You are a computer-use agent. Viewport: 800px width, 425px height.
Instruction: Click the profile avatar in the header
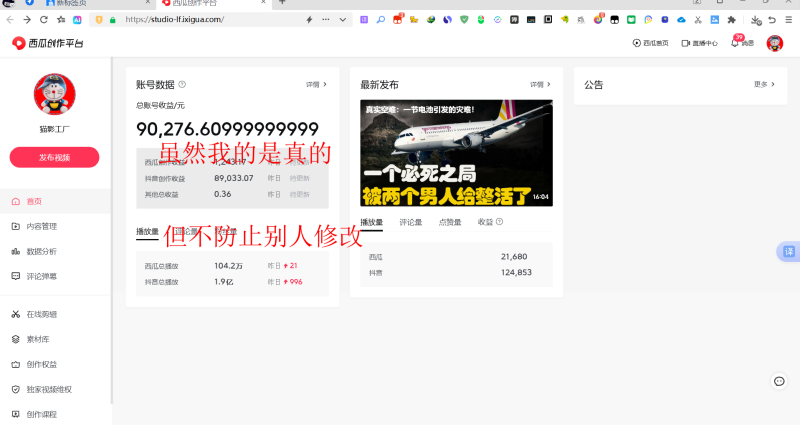774,43
